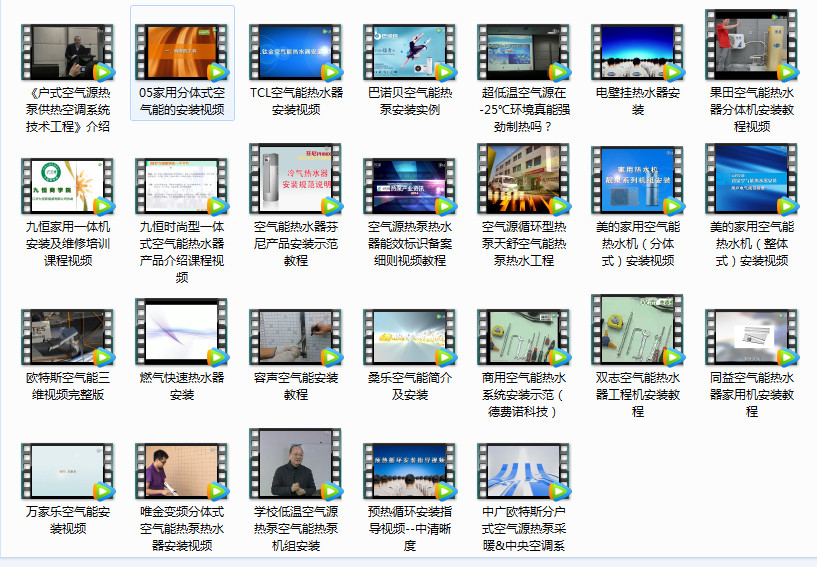
Task: Click the 九恒时尚型一体式空气能热水器 video thumbnail
Action: pyautogui.click(x=182, y=185)
